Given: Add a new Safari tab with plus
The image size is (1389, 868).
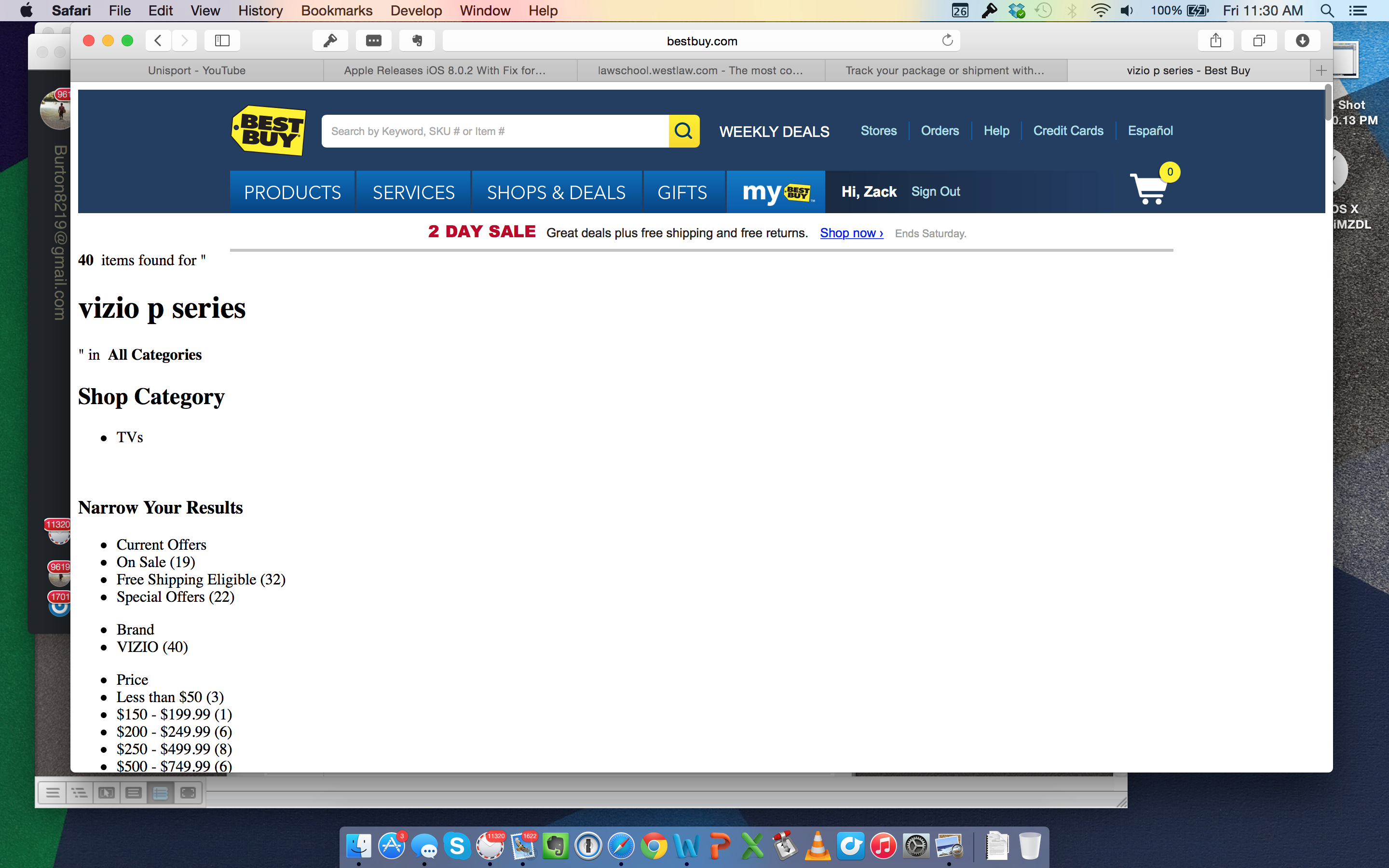Looking at the screenshot, I should coord(1321,70).
